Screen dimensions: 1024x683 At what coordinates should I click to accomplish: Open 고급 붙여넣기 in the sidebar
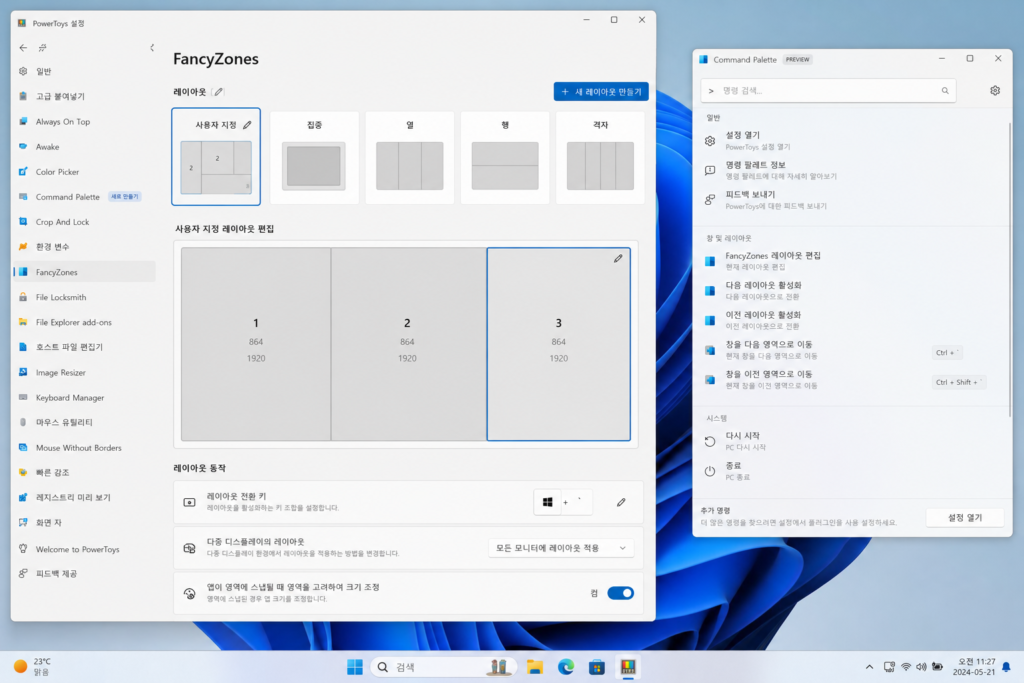[x=84, y=96]
